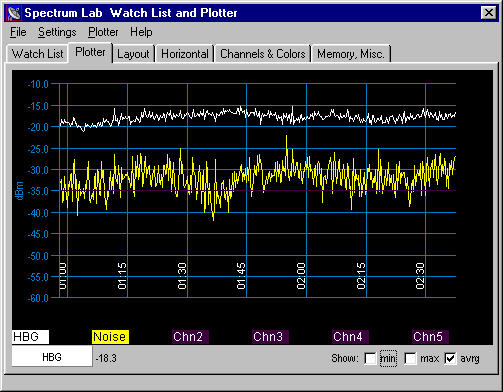Select the white HBG channel label
The height and width of the screenshot is (392, 503).
(x=30, y=337)
